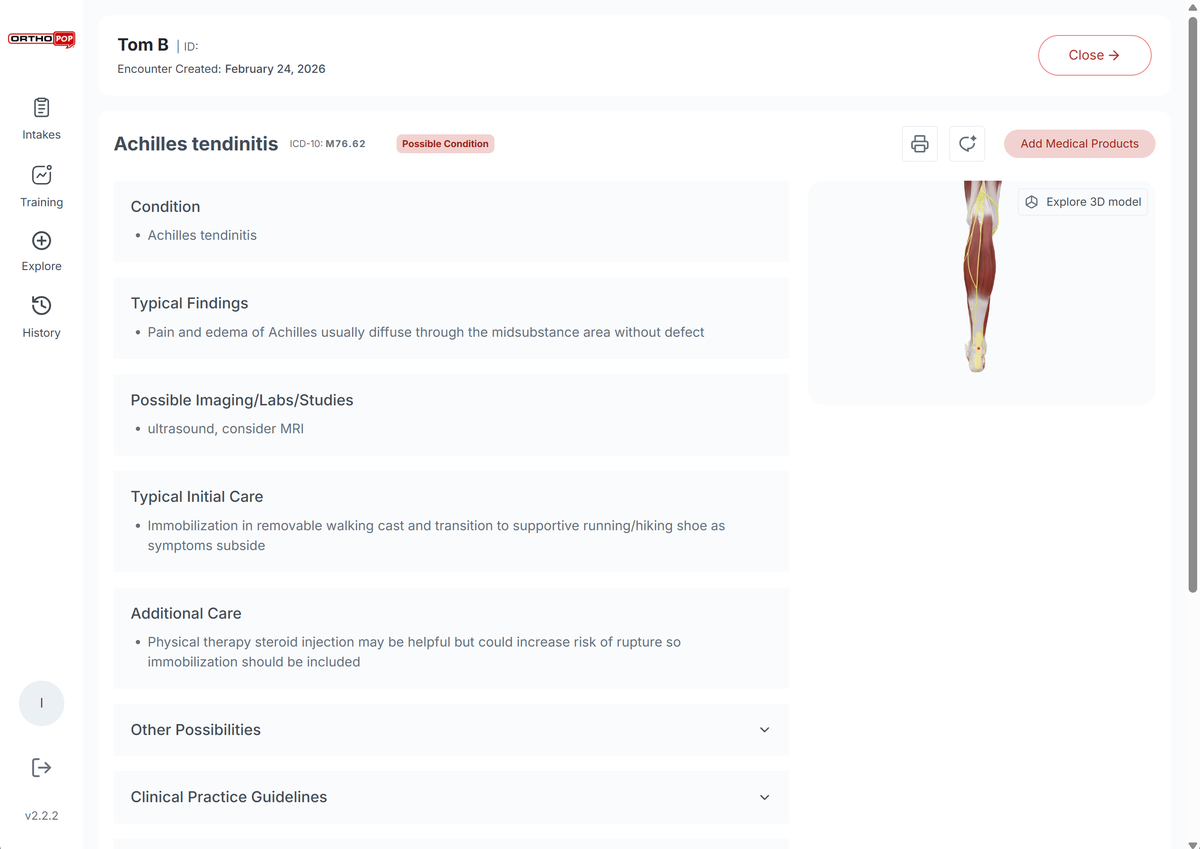Click the logout icon in sidebar
The width and height of the screenshot is (1200, 849).
(42, 767)
